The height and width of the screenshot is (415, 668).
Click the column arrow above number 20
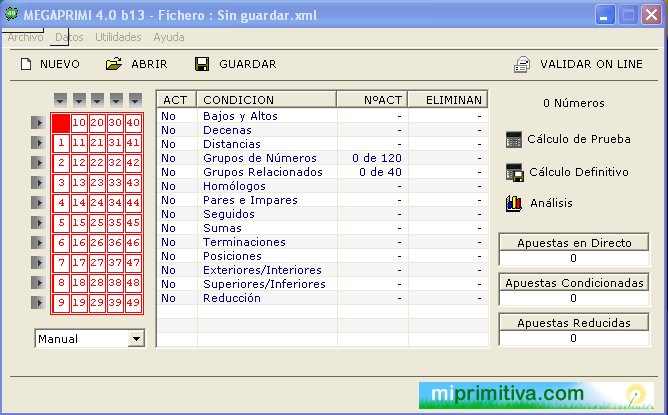[97, 100]
